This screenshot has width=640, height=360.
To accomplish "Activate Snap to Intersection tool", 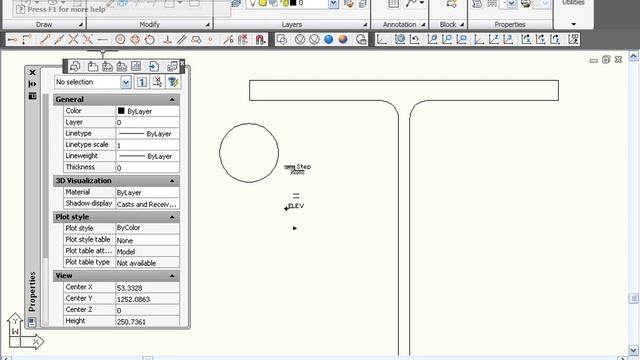I will [x=73, y=40].
